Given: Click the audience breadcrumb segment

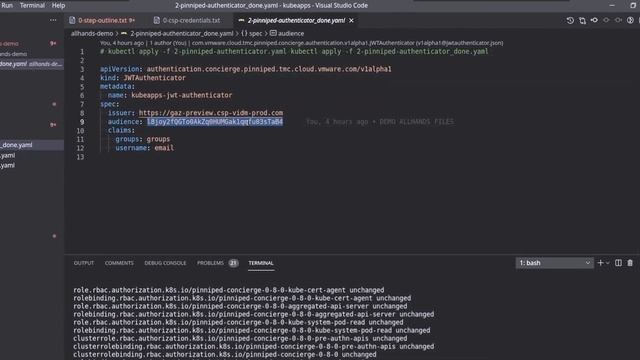Looking at the screenshot, I should [291, 33].
